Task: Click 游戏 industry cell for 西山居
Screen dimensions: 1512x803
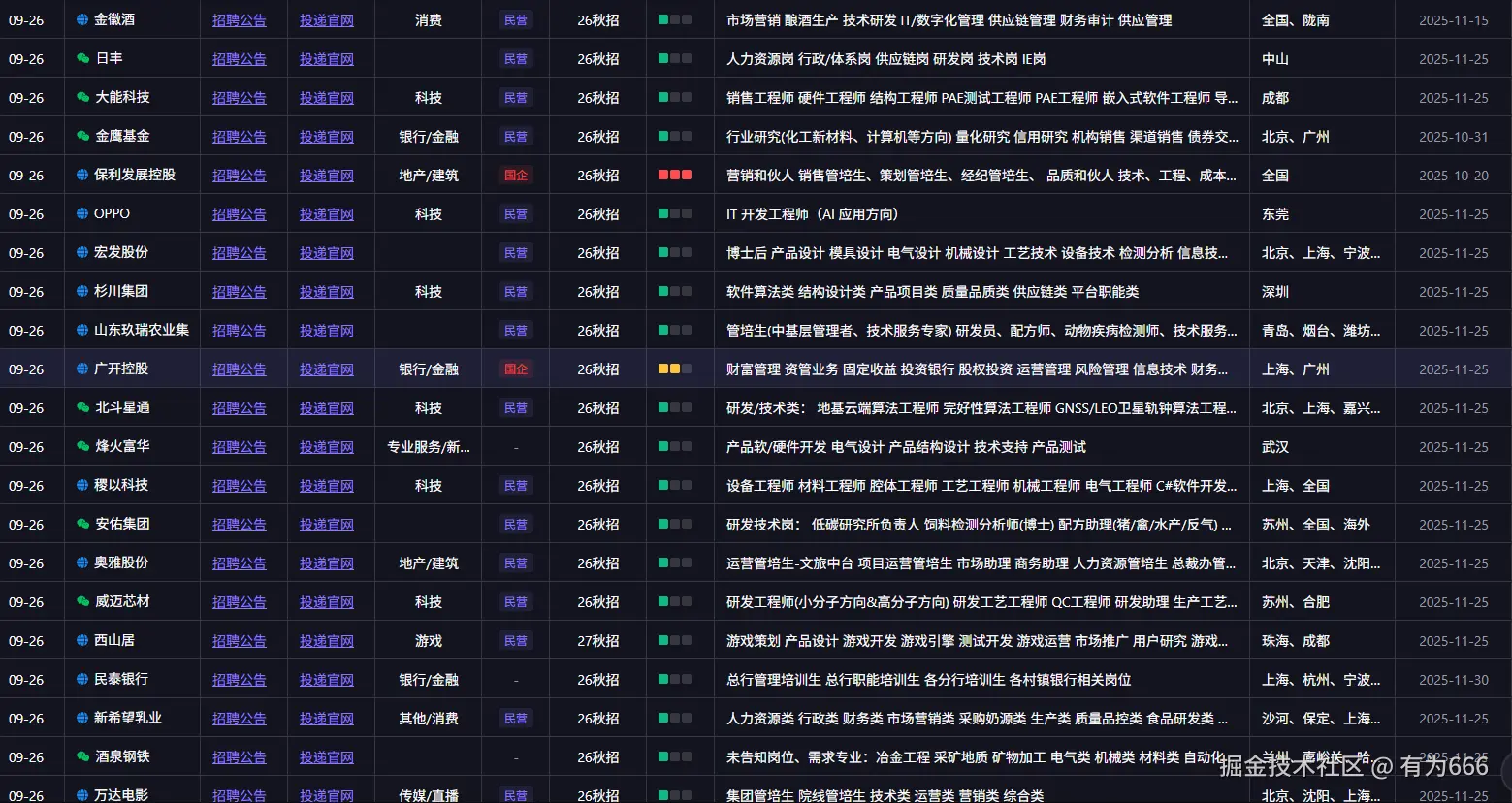Action: click(429, 641)
